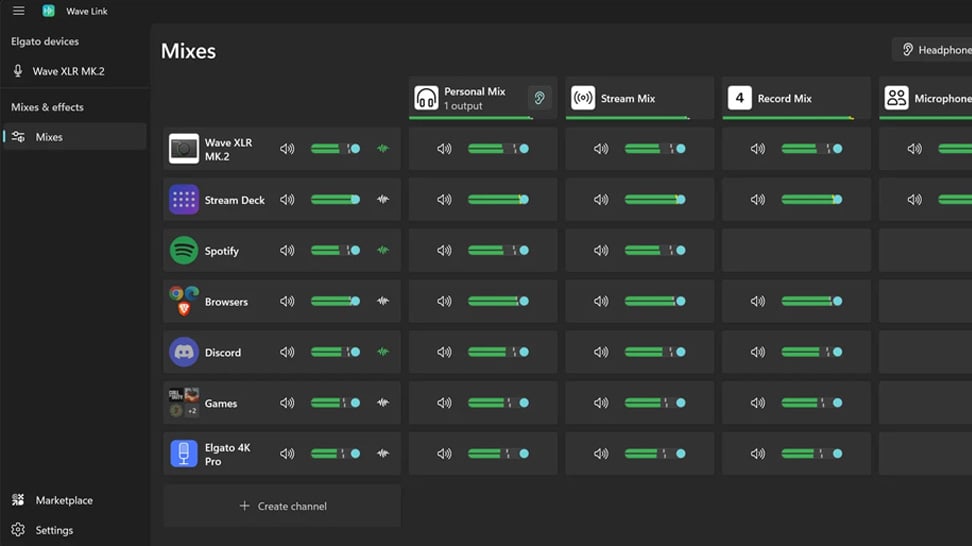This screenshot has height=546, width=972.
Task: Mute Spotify in Personal Mix
Action: point(444,250)
